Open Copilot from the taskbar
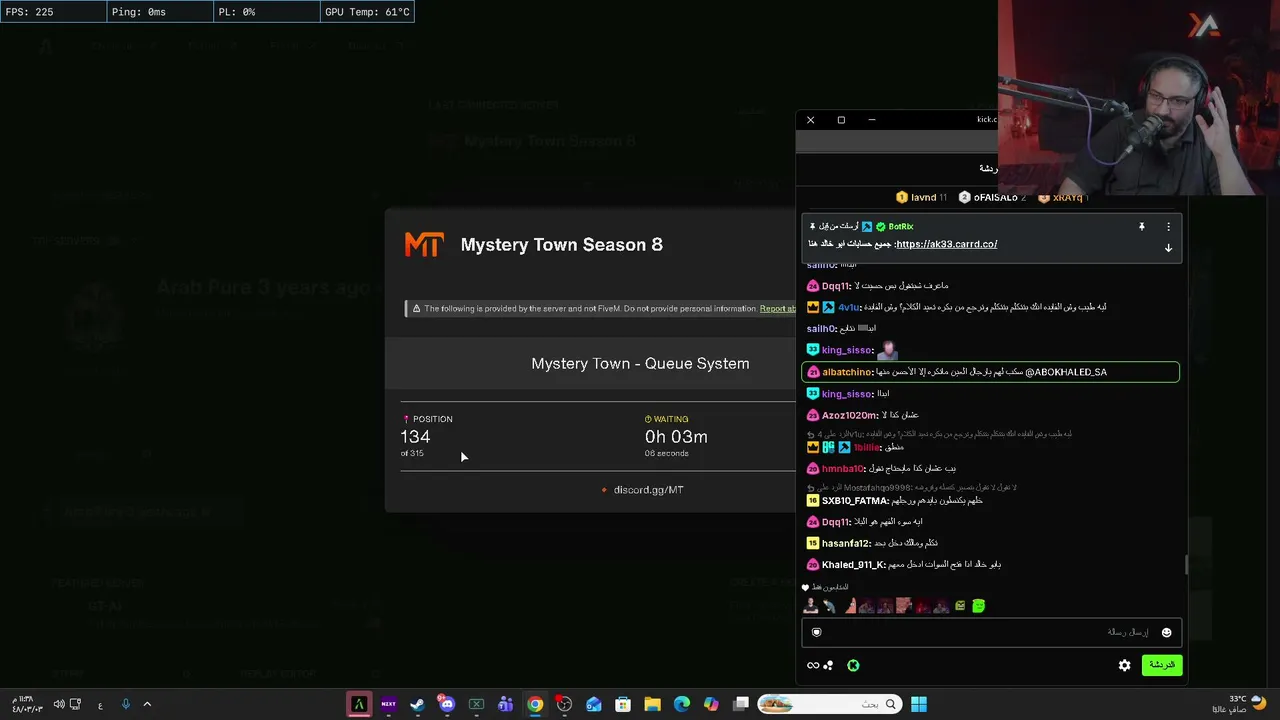 pos(711,705)
